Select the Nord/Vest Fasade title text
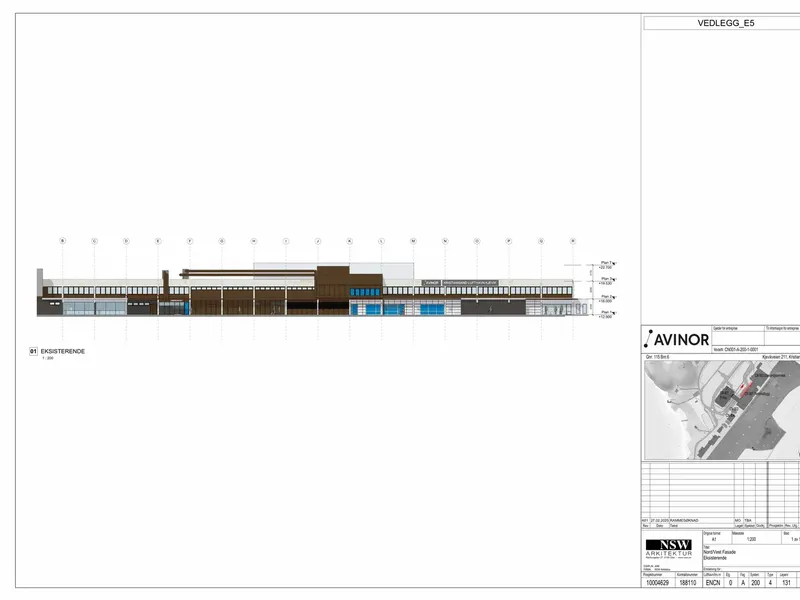The height and width of the screenshot is (600, 800). coord(719,552)
